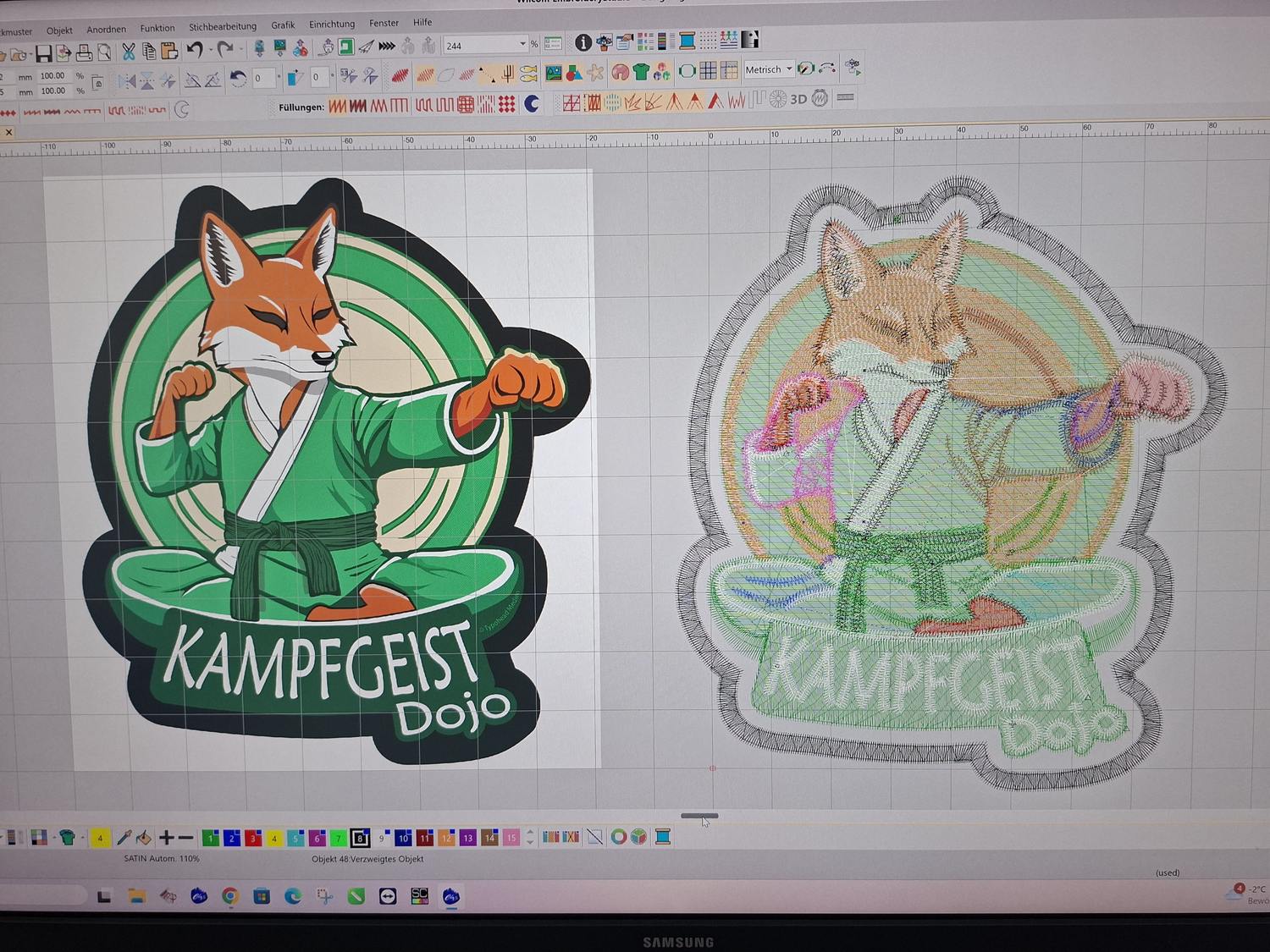Select red color swatch number 3
Screen dimensions: 1270x952
[x=252, y=838]
